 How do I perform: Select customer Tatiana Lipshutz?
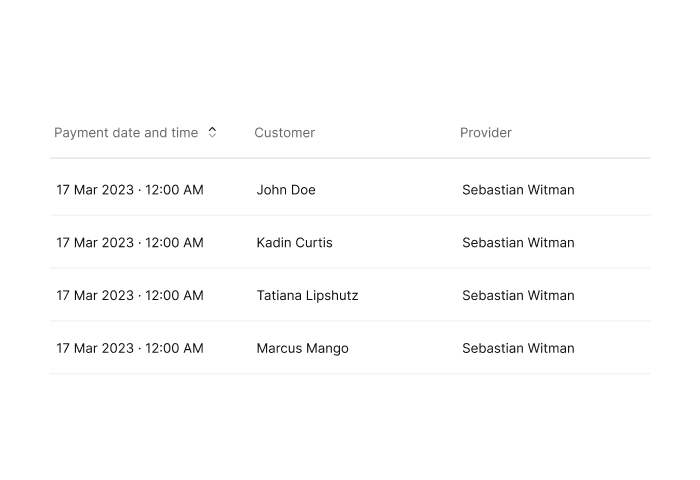click(x=308, y=296)
